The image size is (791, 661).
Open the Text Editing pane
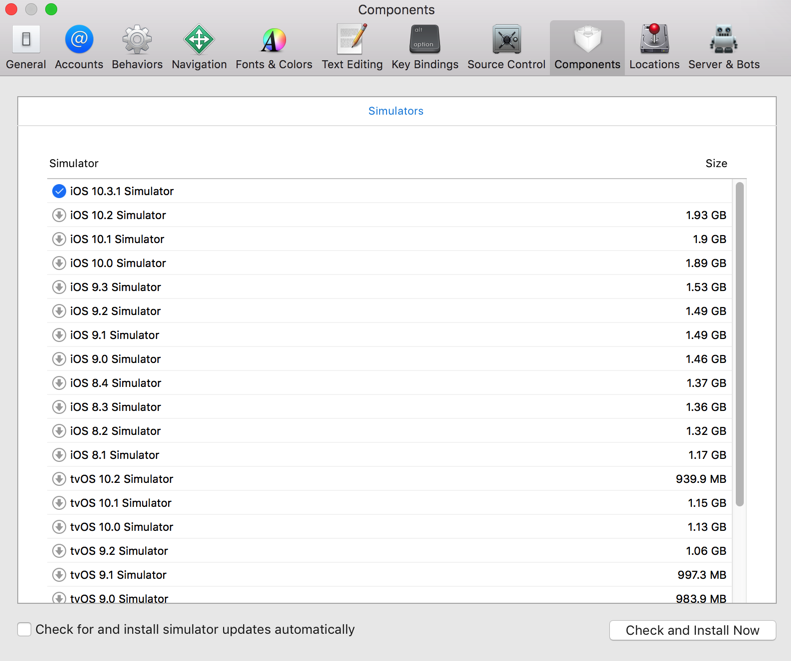(x=352, y=47)
